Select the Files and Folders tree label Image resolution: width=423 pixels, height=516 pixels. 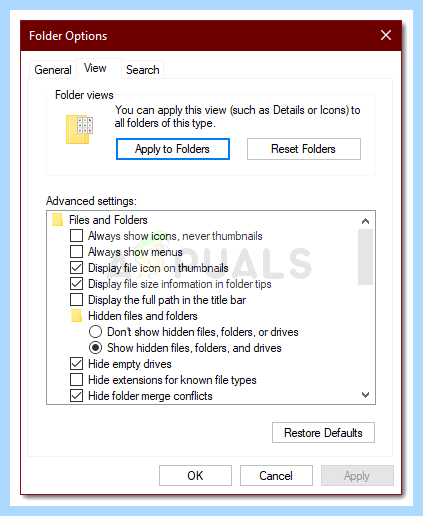108,220
